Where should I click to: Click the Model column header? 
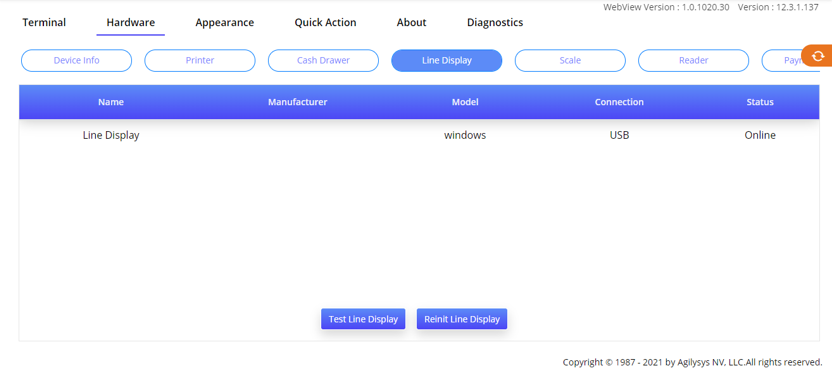click(x=465, y=102)
